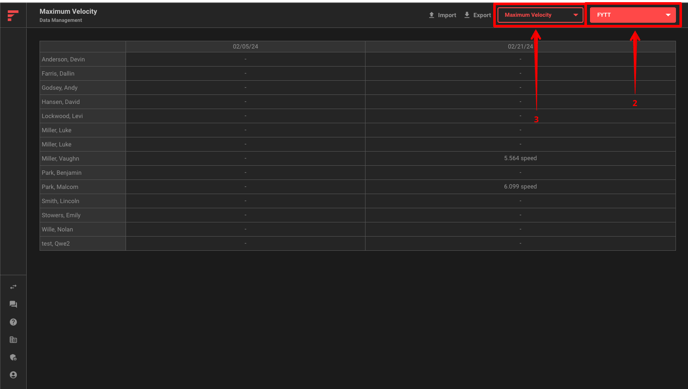This screenshot has height=389, width=688.
Task: Click Miller, Vaughn's 5.564 speed cell
Action: [x=520, y=158]
